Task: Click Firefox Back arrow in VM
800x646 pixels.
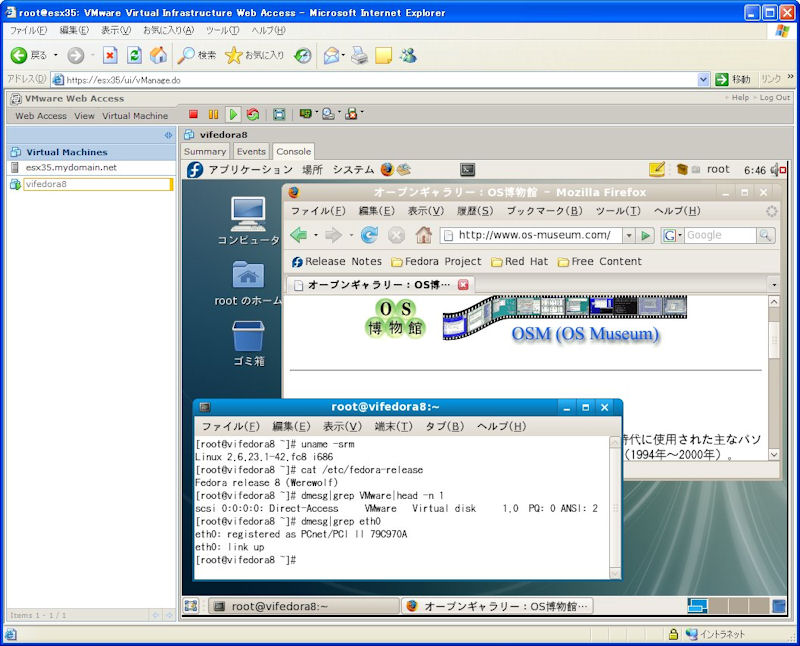Action: [298, 235]
